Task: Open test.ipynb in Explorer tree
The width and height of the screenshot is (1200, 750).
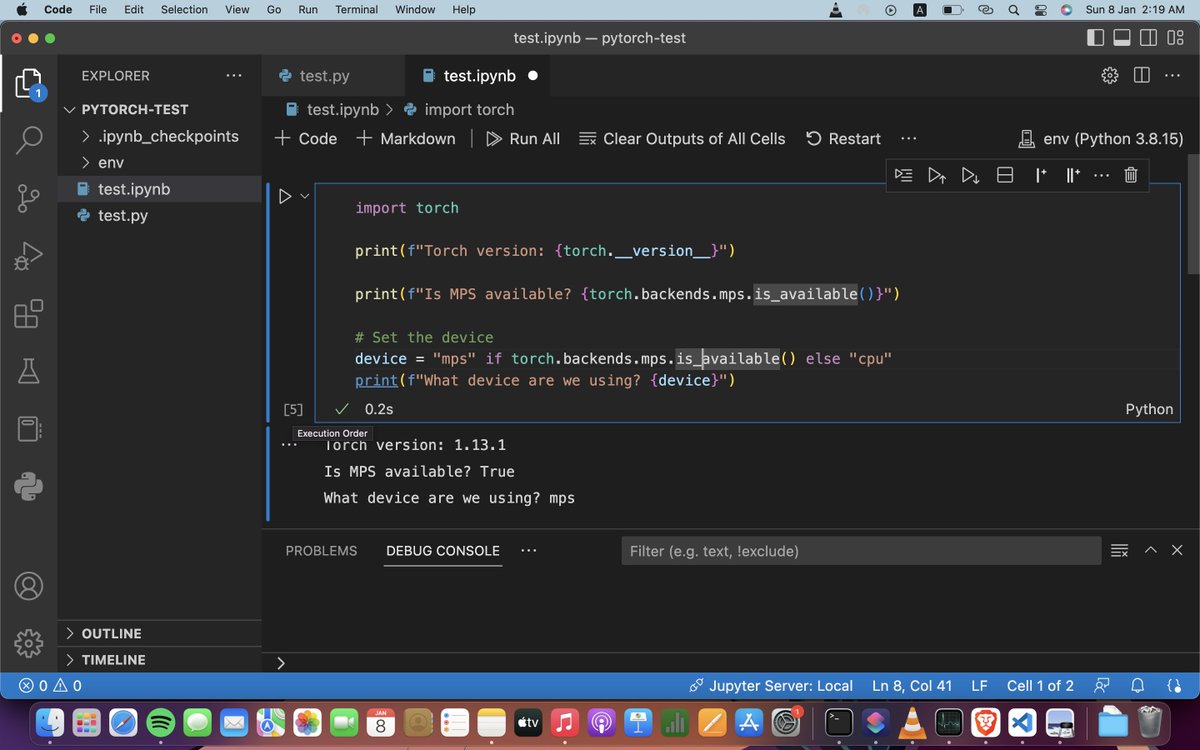Action: (x=160, y=189)
